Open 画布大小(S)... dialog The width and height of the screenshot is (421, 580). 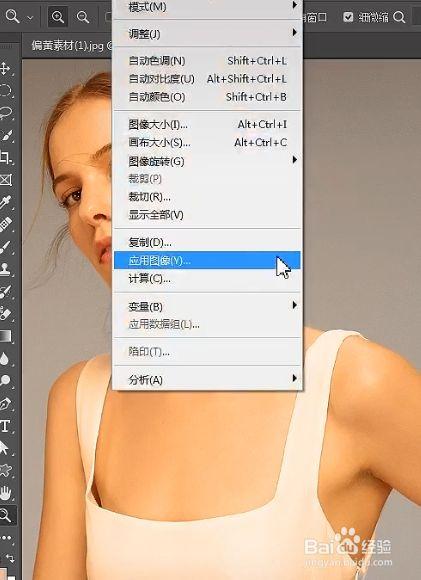point(208,142)
